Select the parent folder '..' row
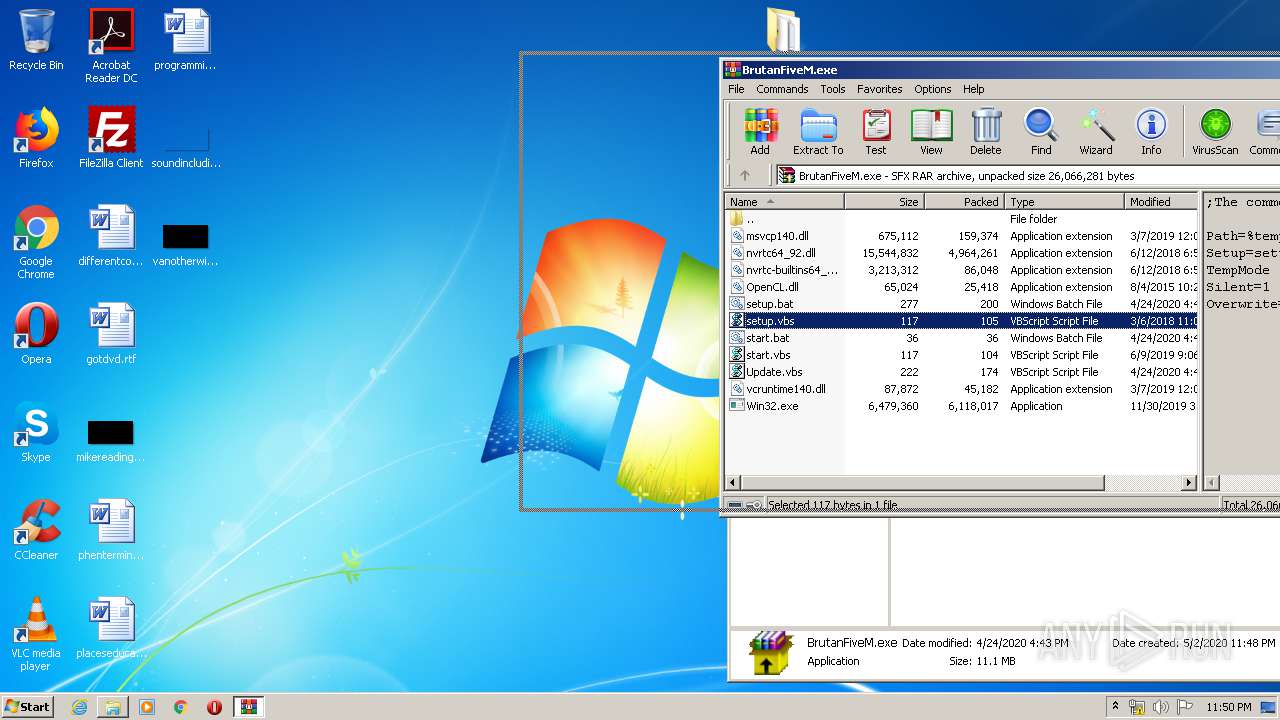1280x720 pixels. coord(961,219)
